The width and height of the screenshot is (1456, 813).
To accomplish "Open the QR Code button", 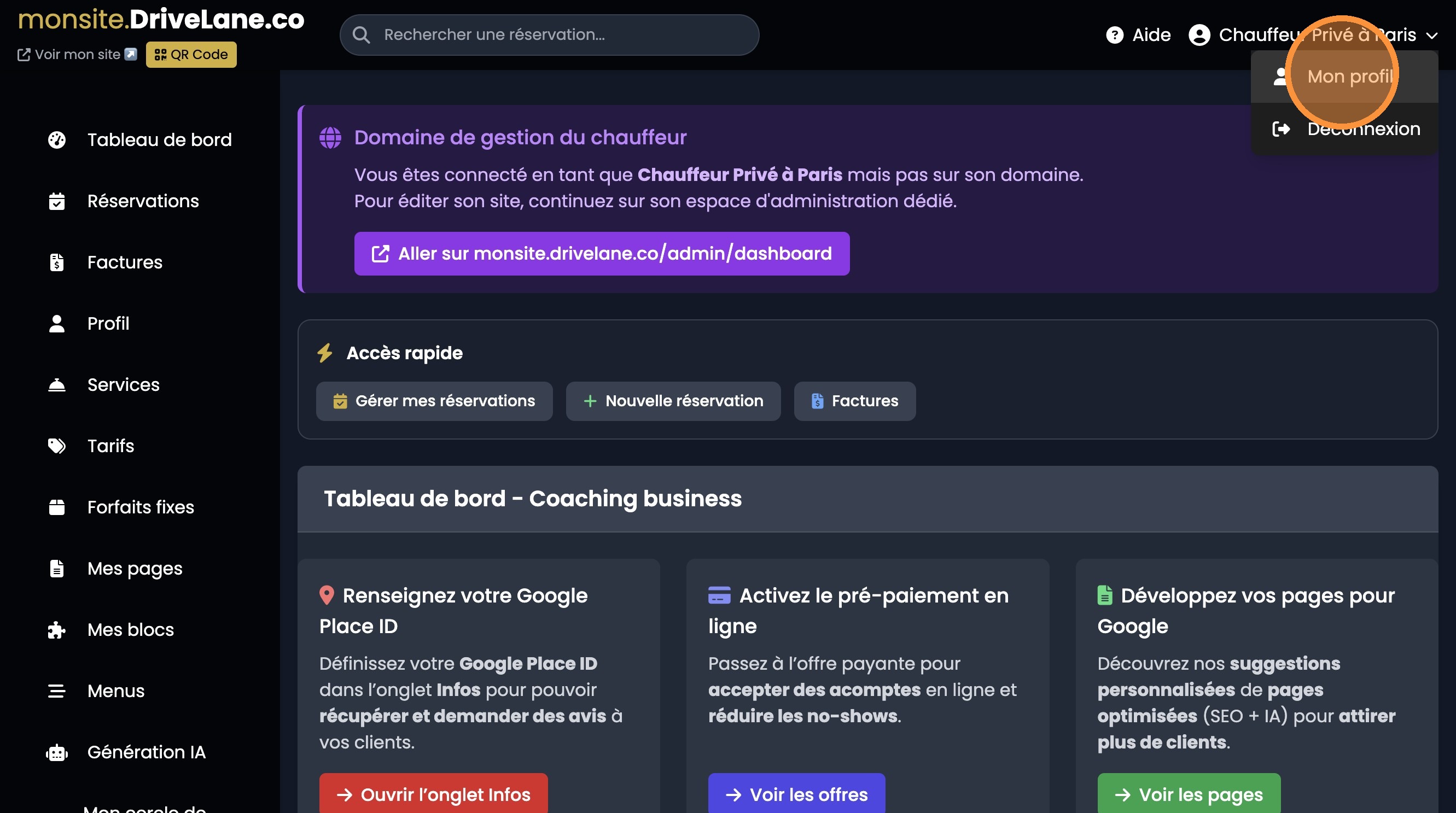I will click(191, 55).
